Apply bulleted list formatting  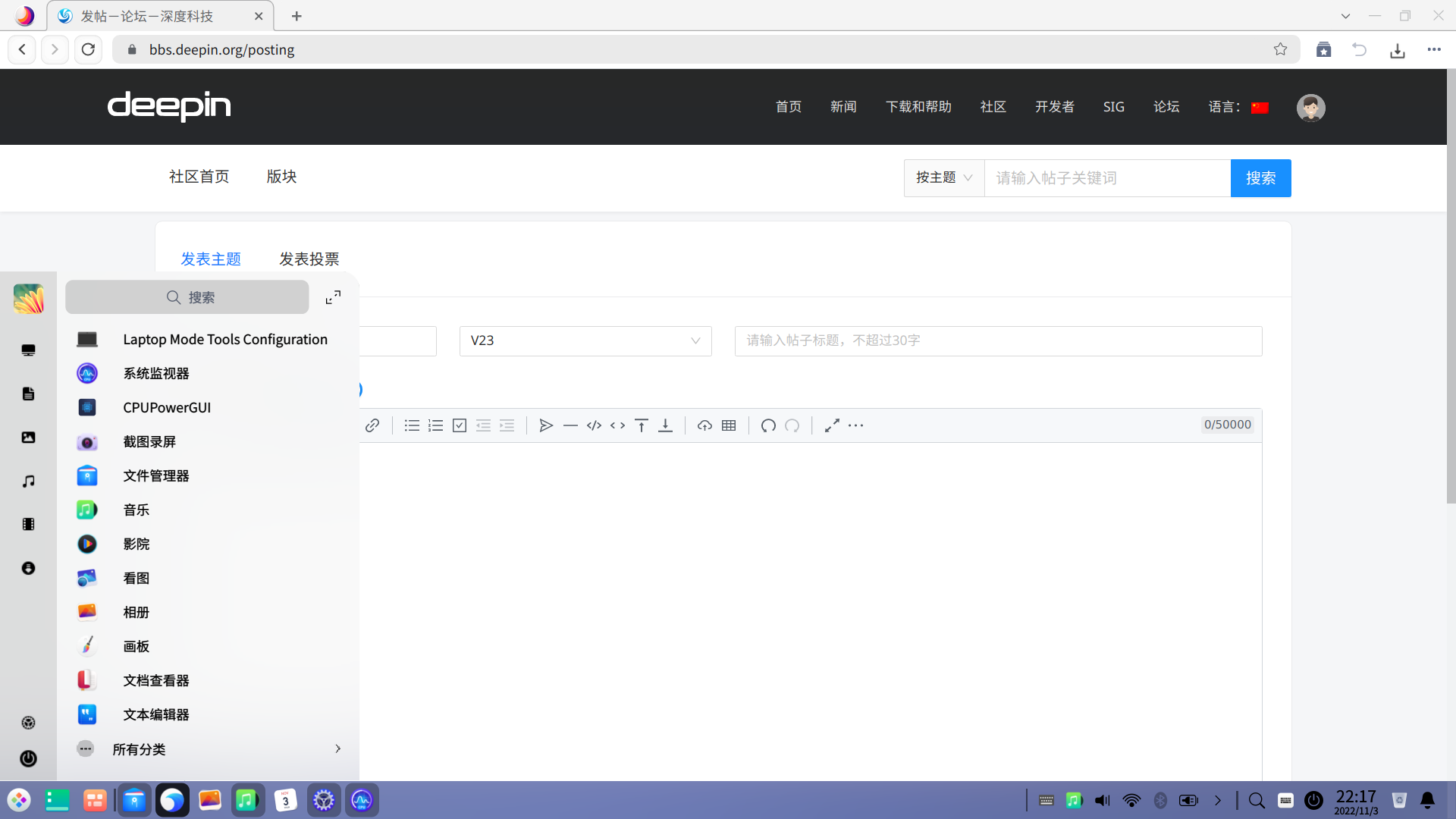pyautogui.click(x=412, y=425)
